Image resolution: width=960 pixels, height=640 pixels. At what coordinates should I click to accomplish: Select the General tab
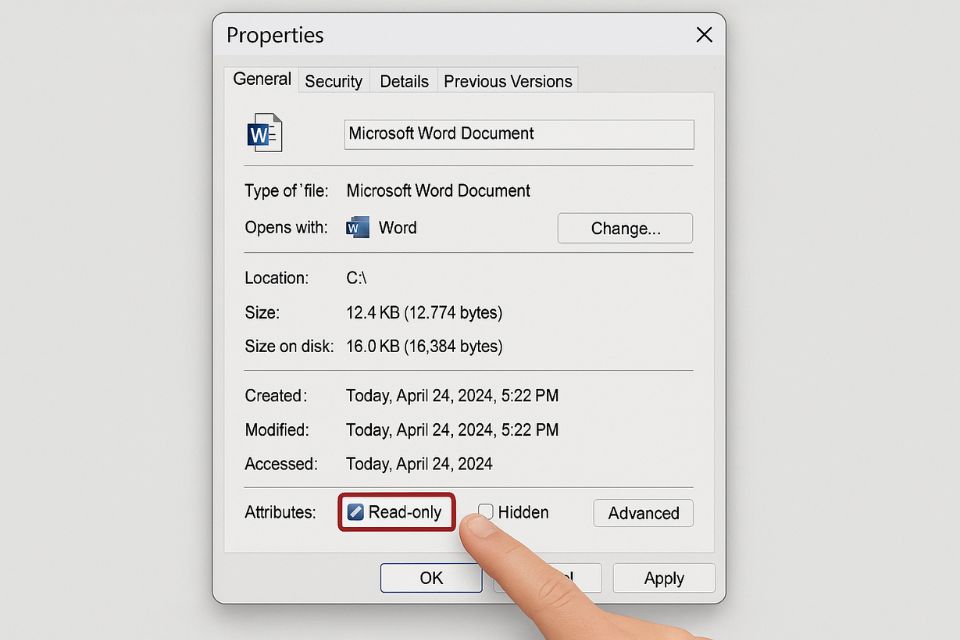click(261, 79)
